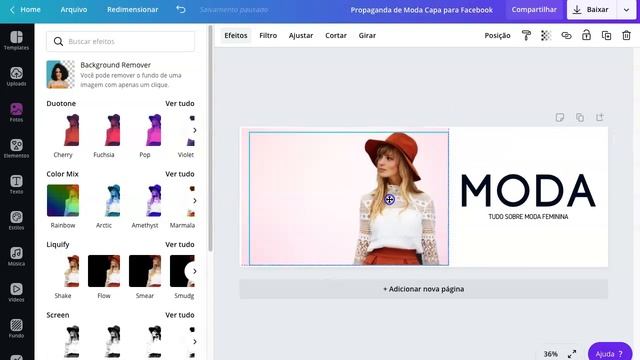Open the Fotos sidebar panel
Screen dimensions: 640x360
coord(16,112)
